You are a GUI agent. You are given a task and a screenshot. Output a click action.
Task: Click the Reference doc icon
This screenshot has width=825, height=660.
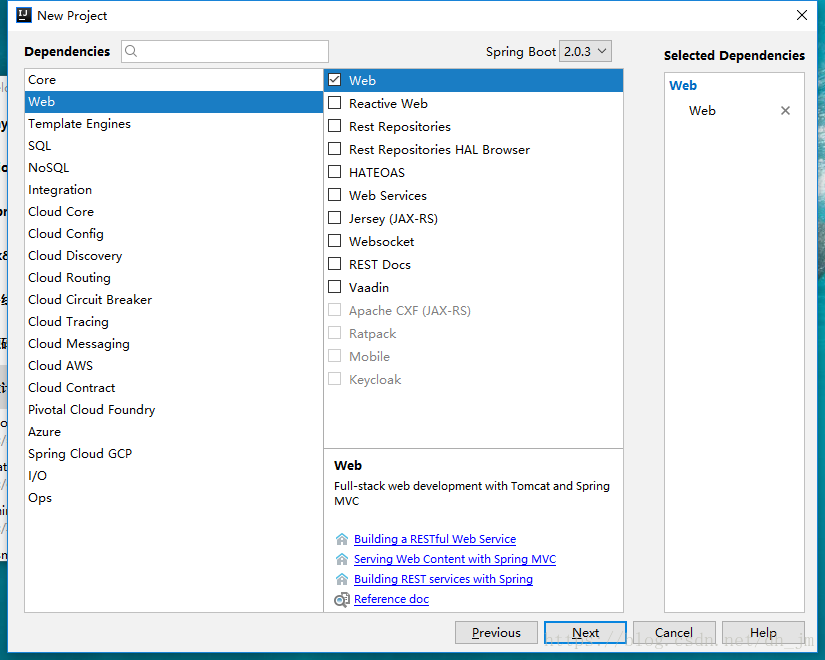pyautogui.click(x=341, y=599)
